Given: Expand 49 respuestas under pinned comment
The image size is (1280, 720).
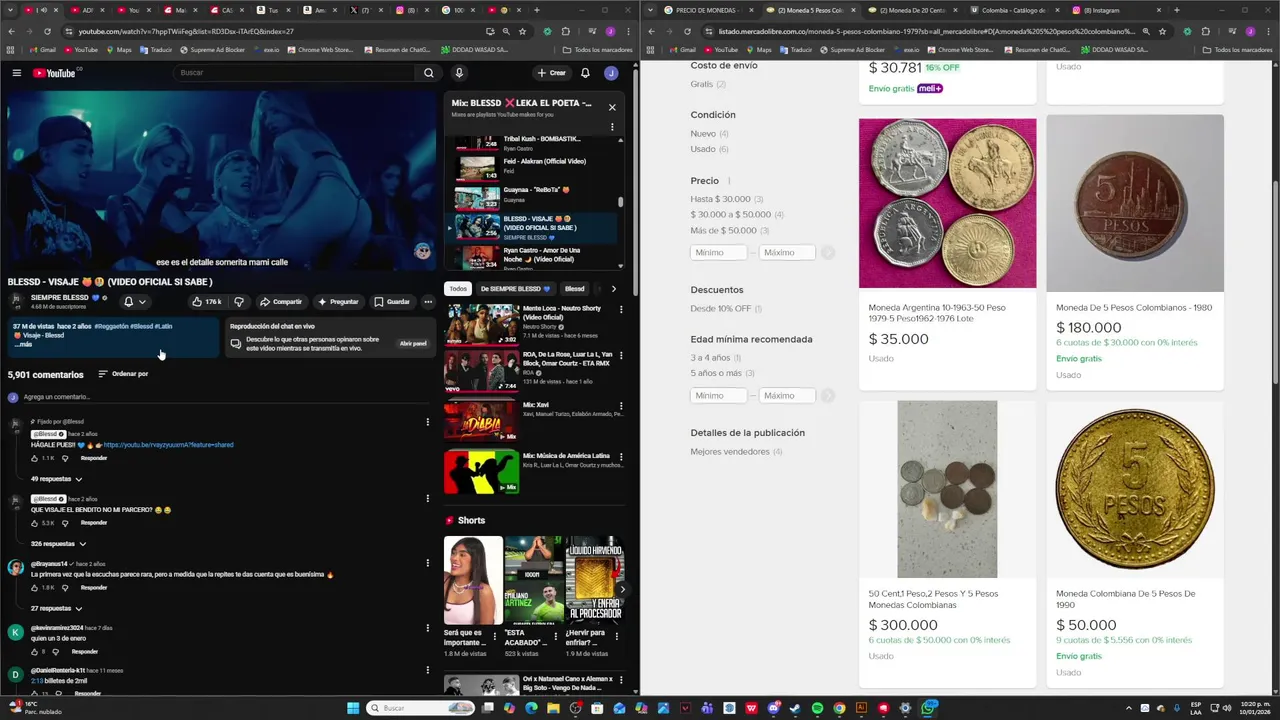Looking at the screenshot, I should [56, 479].
